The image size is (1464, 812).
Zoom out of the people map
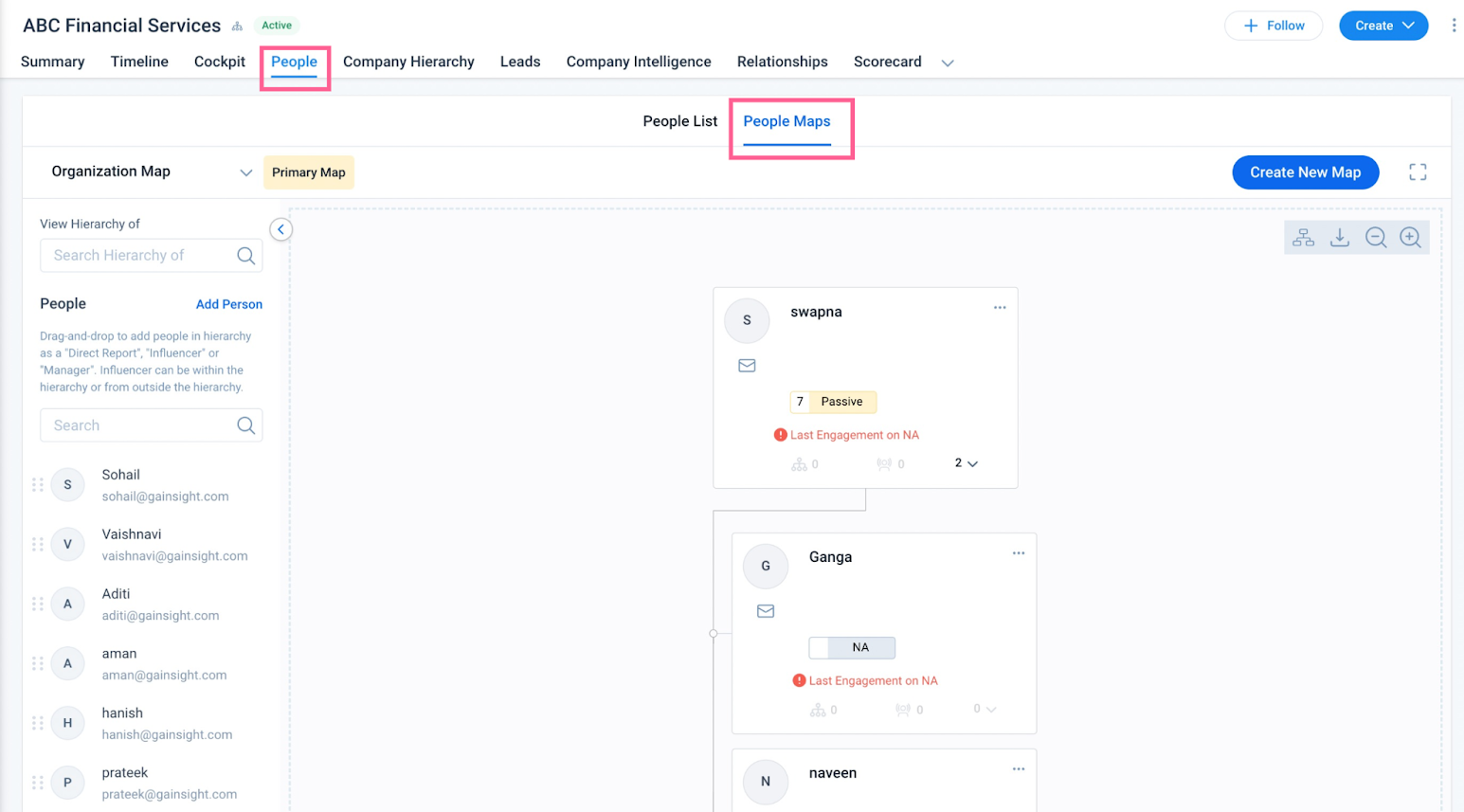point(1376,238)
